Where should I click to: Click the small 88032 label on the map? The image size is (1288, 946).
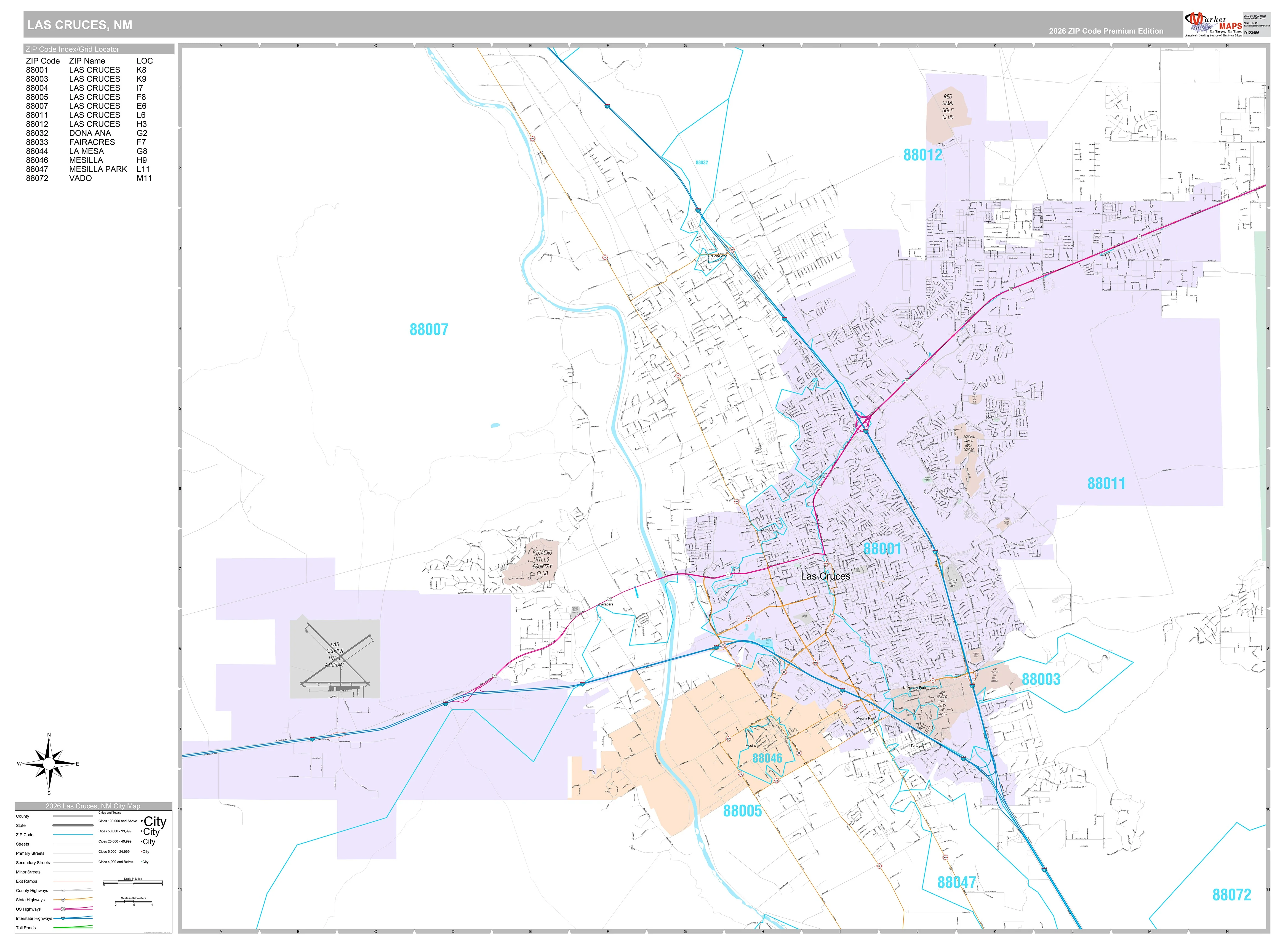coord(702,163)
